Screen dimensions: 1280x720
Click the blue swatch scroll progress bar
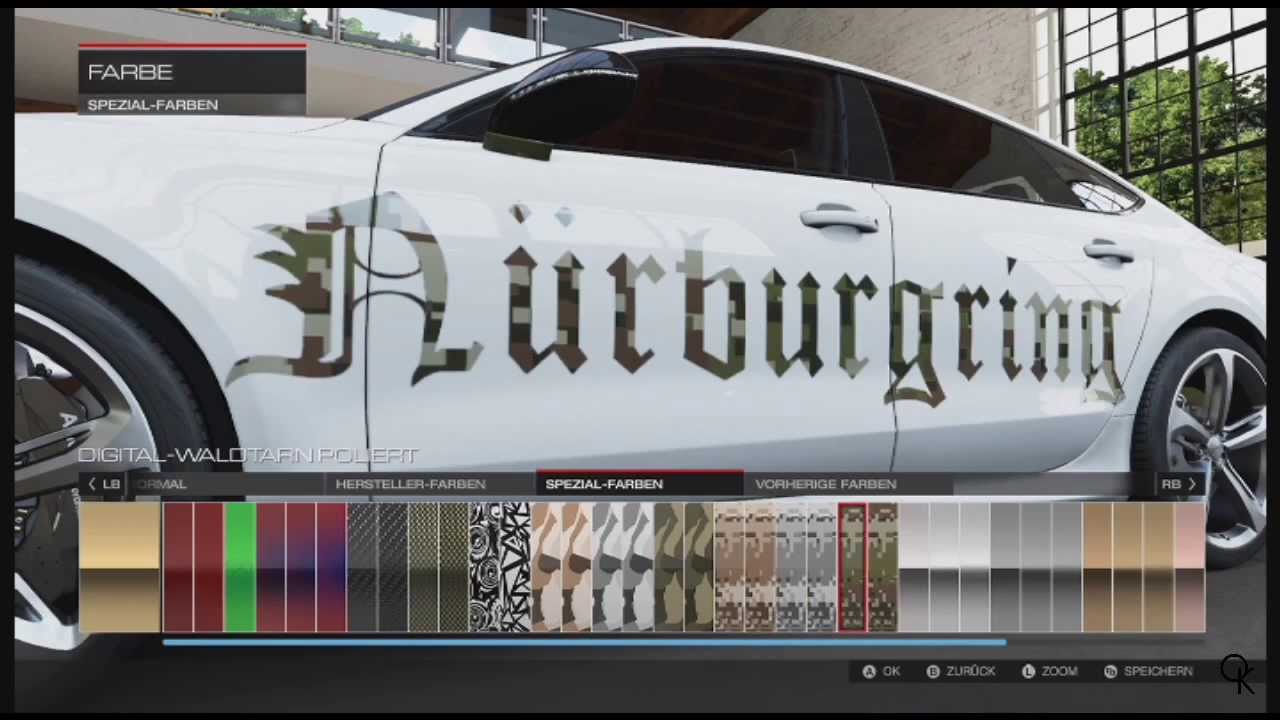click(x=584, y=642)
